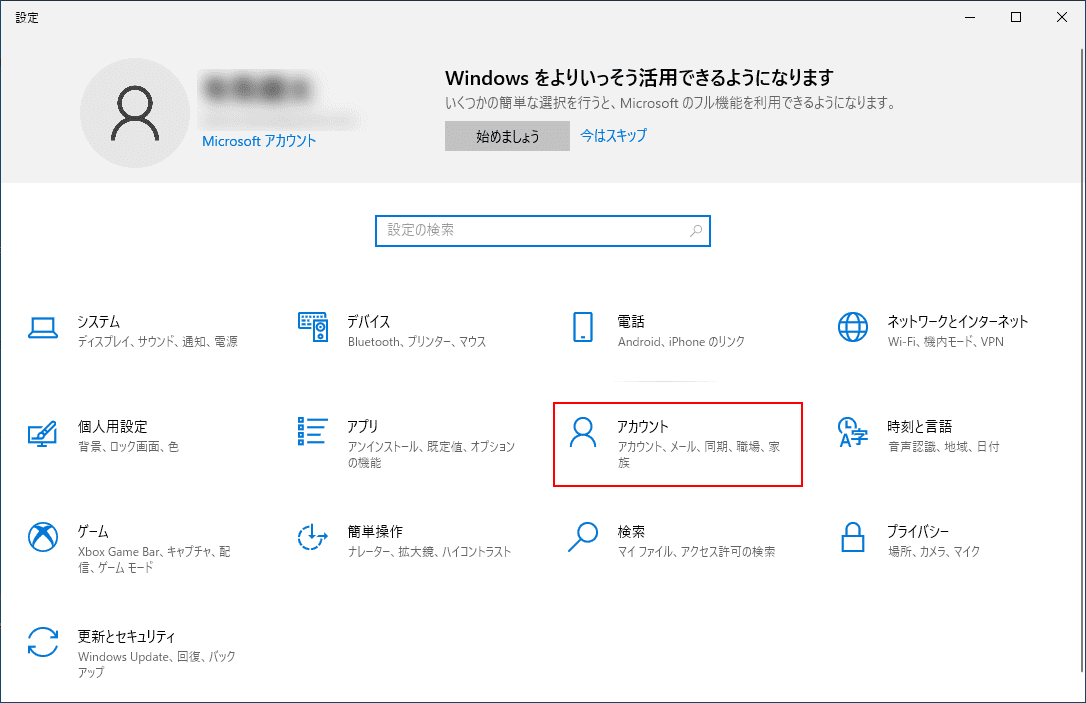Maximize the 設定 window
This screenshot has width=1086, height=703.
[1016, 17]
